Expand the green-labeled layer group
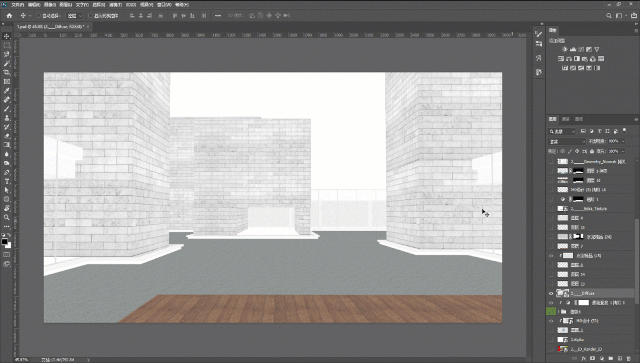The height and width of the screenshot is (363, 640). coord(559,312)
